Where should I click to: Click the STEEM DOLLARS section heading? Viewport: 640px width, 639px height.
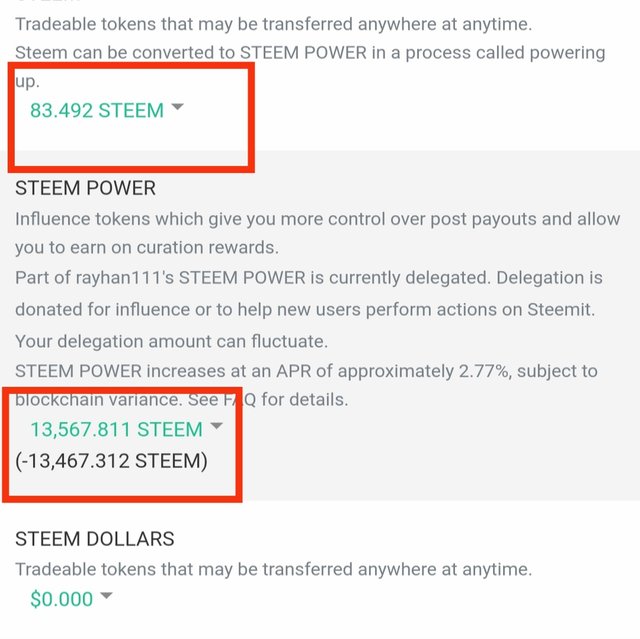pos(95,539)
